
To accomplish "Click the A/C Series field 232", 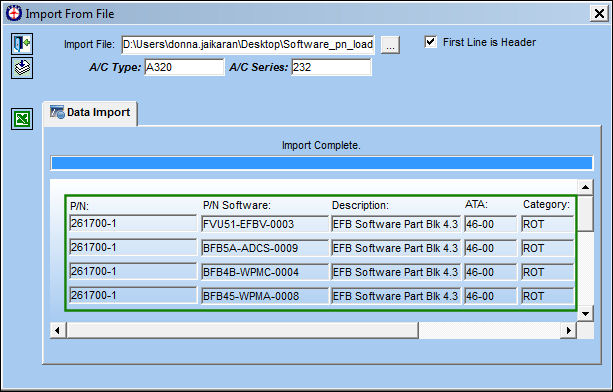I will pyautogui.click(x=331, y=67).
